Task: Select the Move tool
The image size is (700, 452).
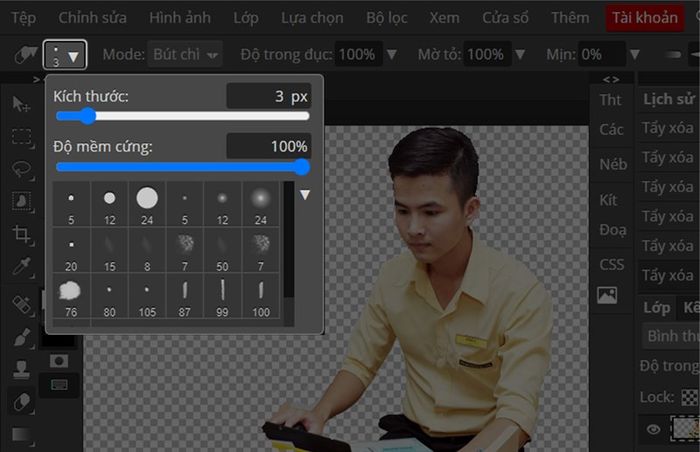Action: click(21, 104)
